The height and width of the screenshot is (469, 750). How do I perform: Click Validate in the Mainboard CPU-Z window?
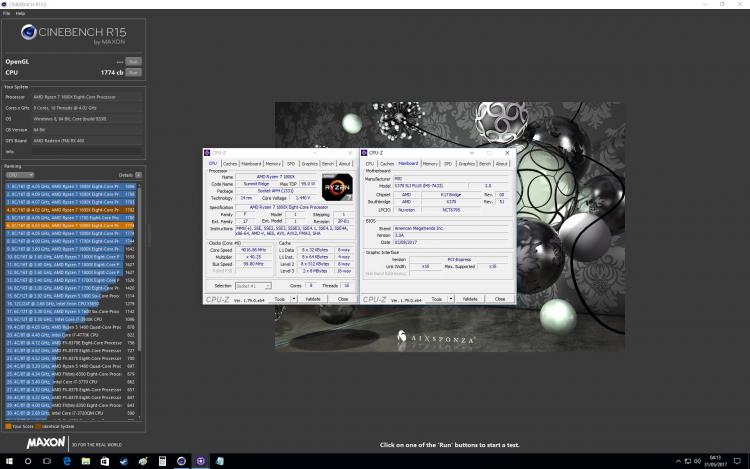coord(470,299)
